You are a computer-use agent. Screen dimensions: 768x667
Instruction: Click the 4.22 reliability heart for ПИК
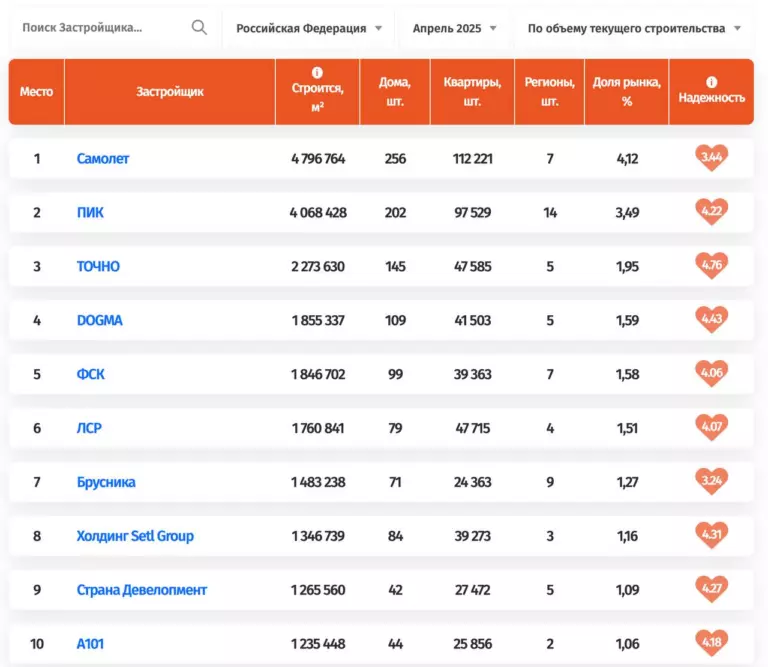pyautogui.click(x=712, y=212)
